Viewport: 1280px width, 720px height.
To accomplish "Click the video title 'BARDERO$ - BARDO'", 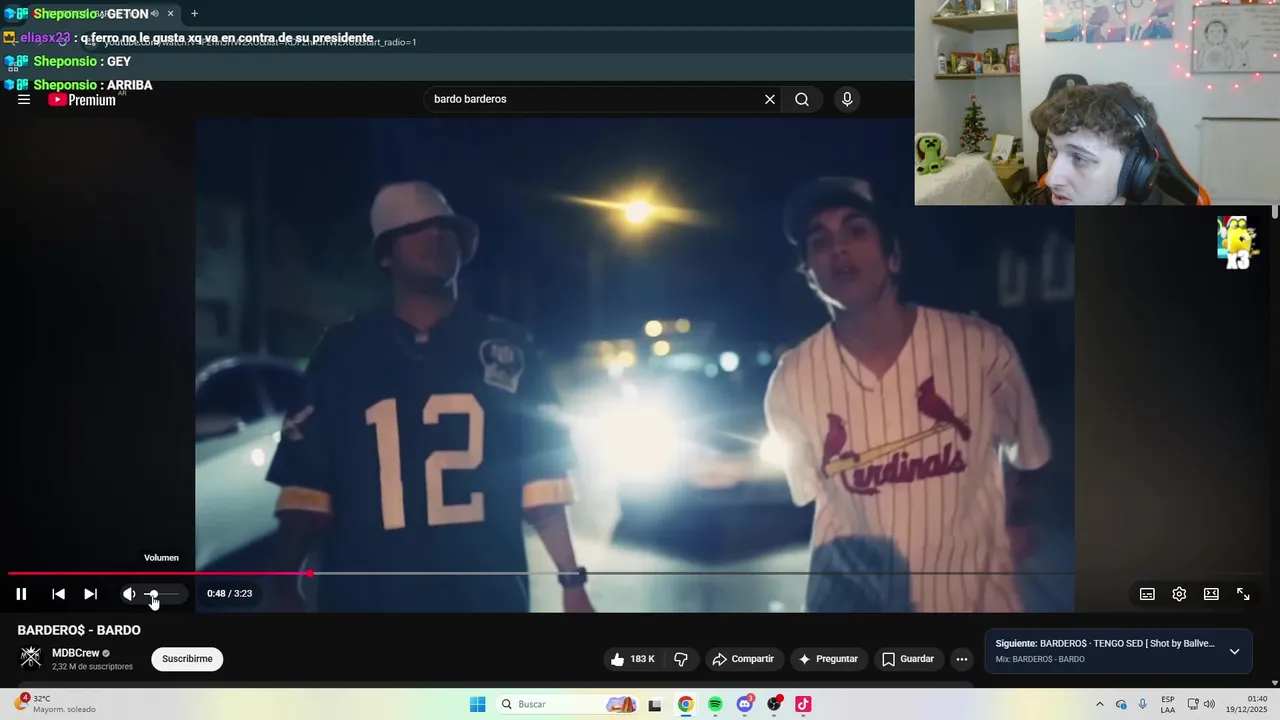I will pos(79,630).
